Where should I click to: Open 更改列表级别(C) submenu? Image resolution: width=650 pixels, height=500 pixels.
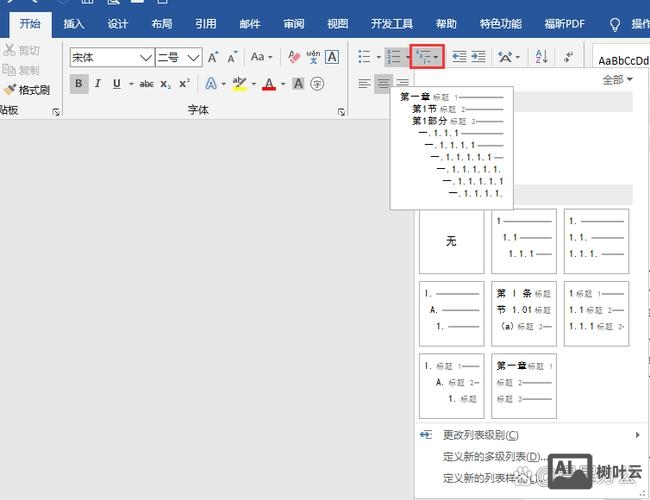[x=530, y=435]
